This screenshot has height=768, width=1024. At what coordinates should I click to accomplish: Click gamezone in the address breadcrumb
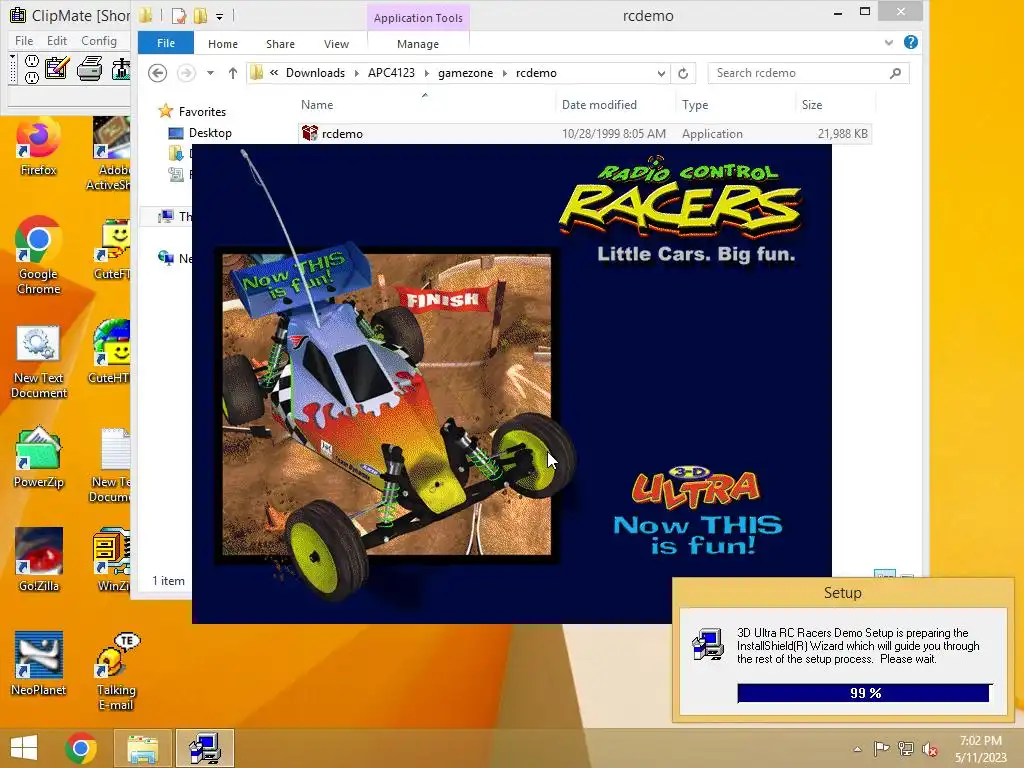tap(466, 73)
